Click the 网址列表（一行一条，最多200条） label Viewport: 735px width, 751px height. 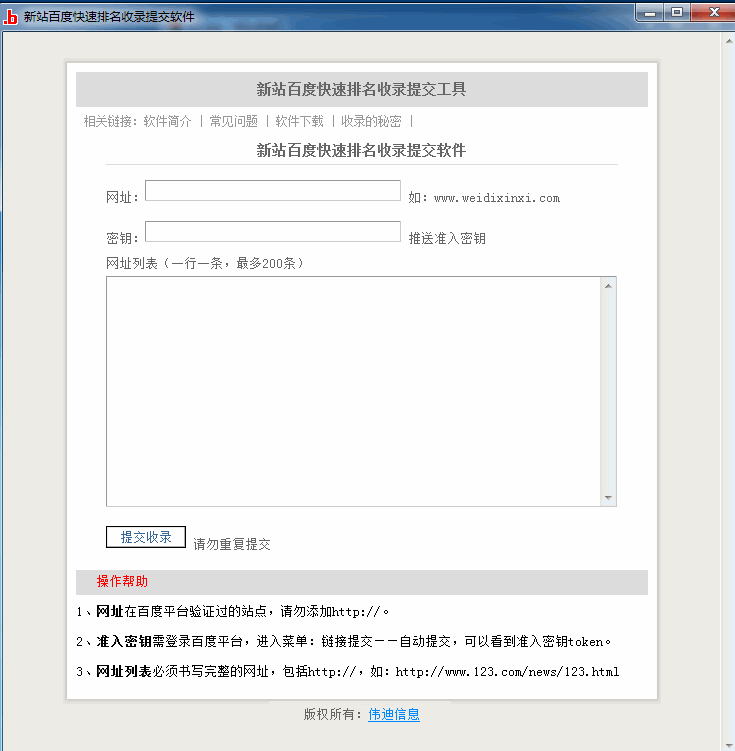click(205, 263)
